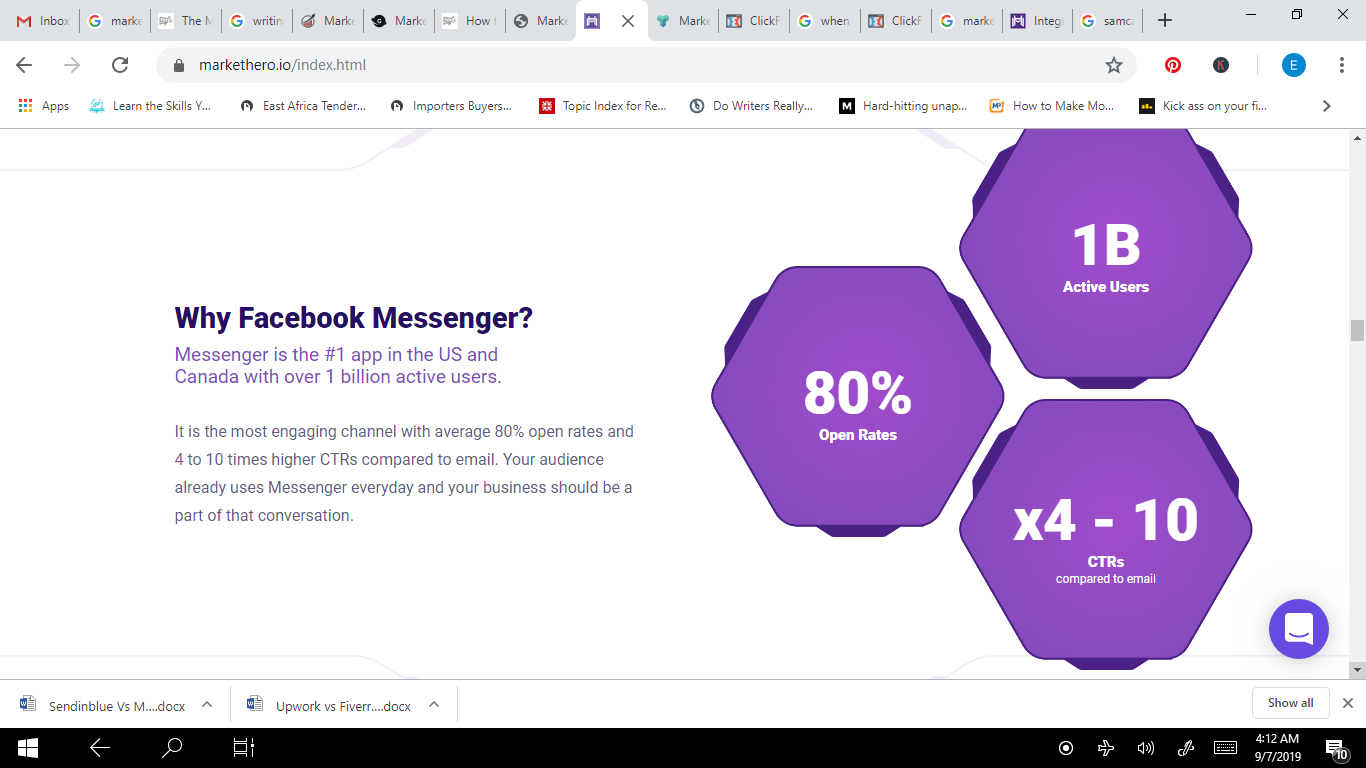Switch to the "The M" tab
This screenshot has width=1366, height=768.
pos(186,21)
